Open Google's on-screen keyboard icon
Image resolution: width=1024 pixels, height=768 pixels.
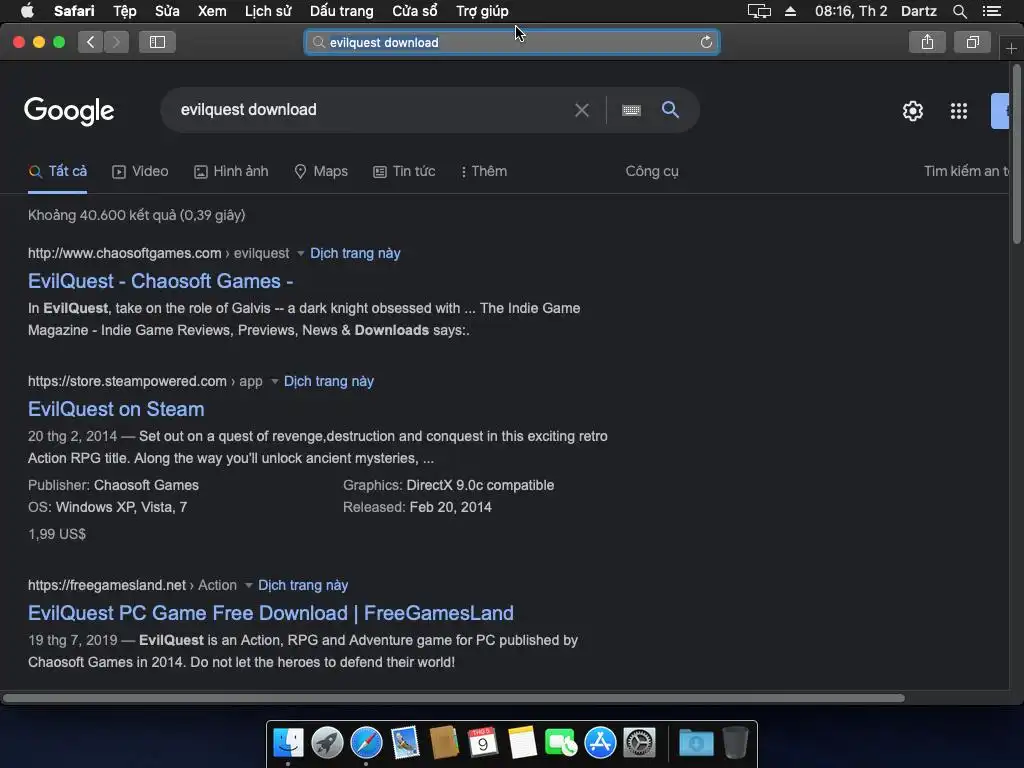pyautogui.click(x=631, y=110)
